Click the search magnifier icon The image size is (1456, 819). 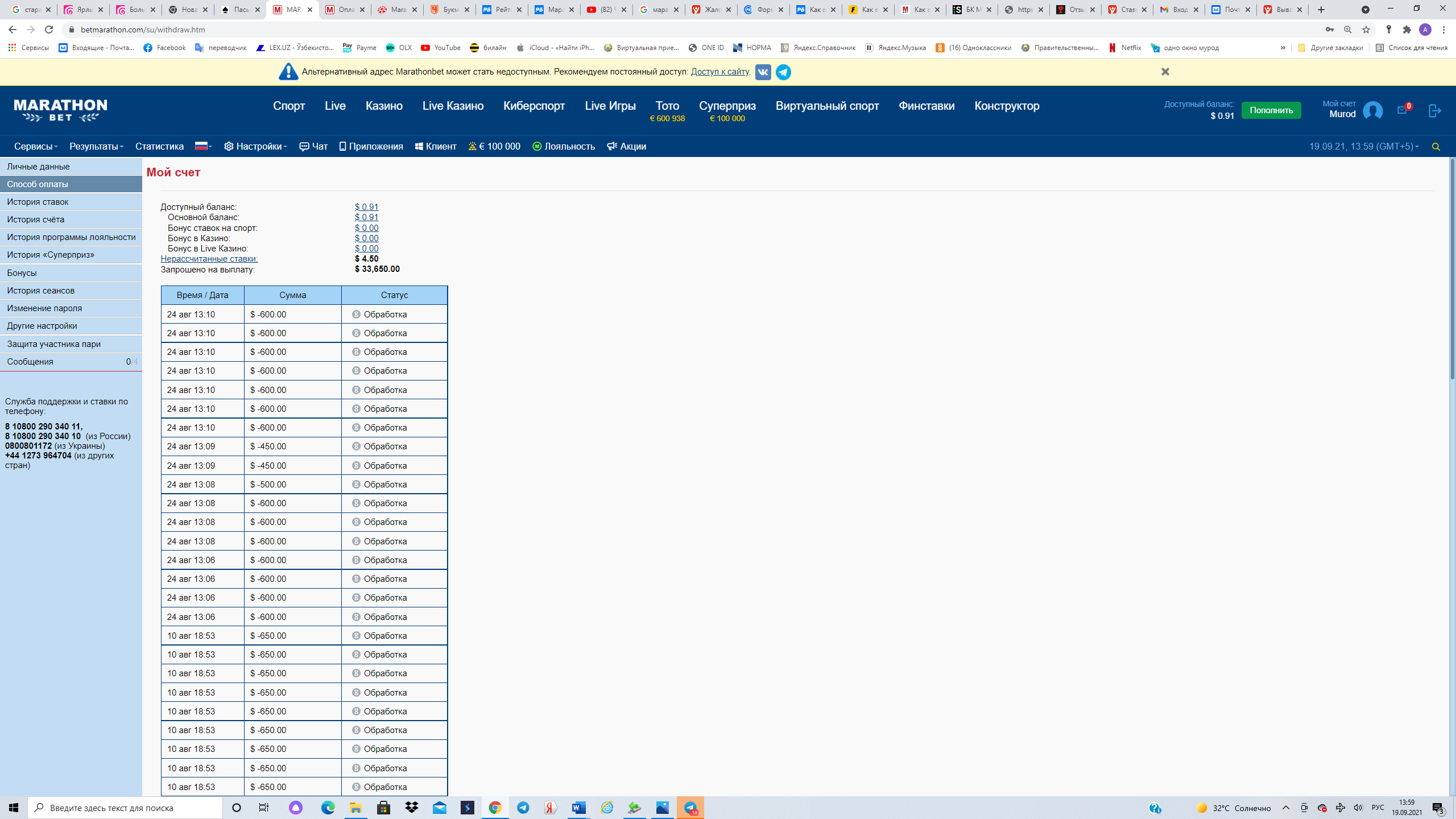coord(1436,147)
